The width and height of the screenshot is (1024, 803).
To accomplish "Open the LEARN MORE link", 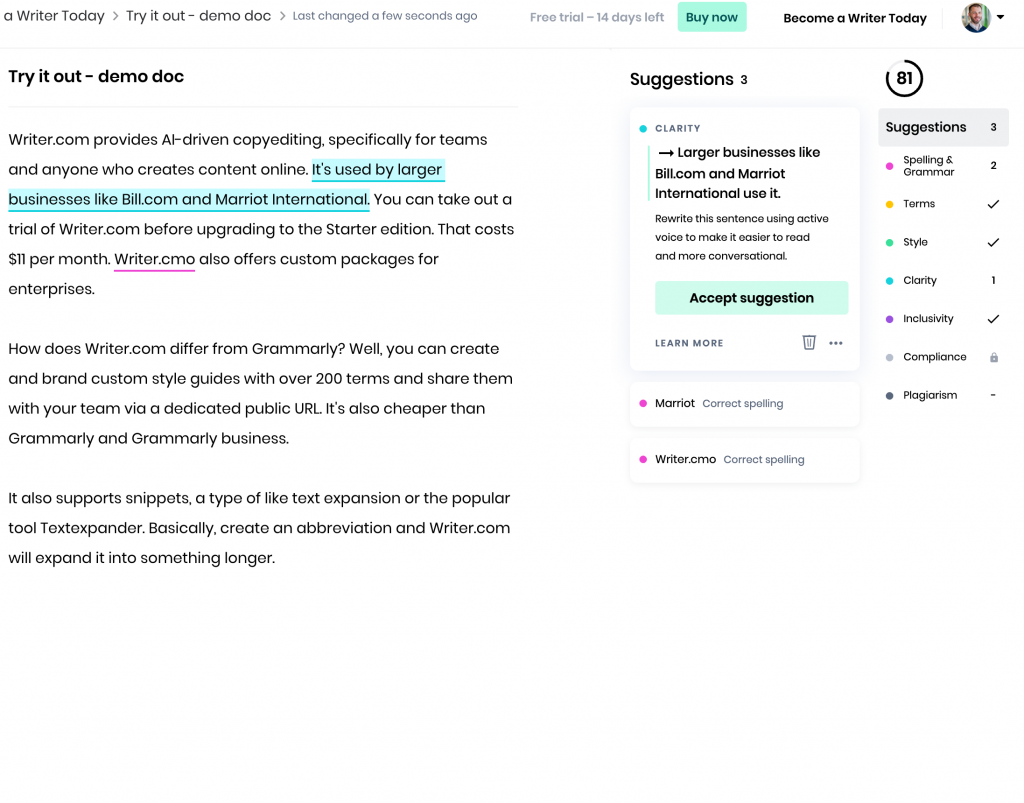I will click(x=689, y=343).
